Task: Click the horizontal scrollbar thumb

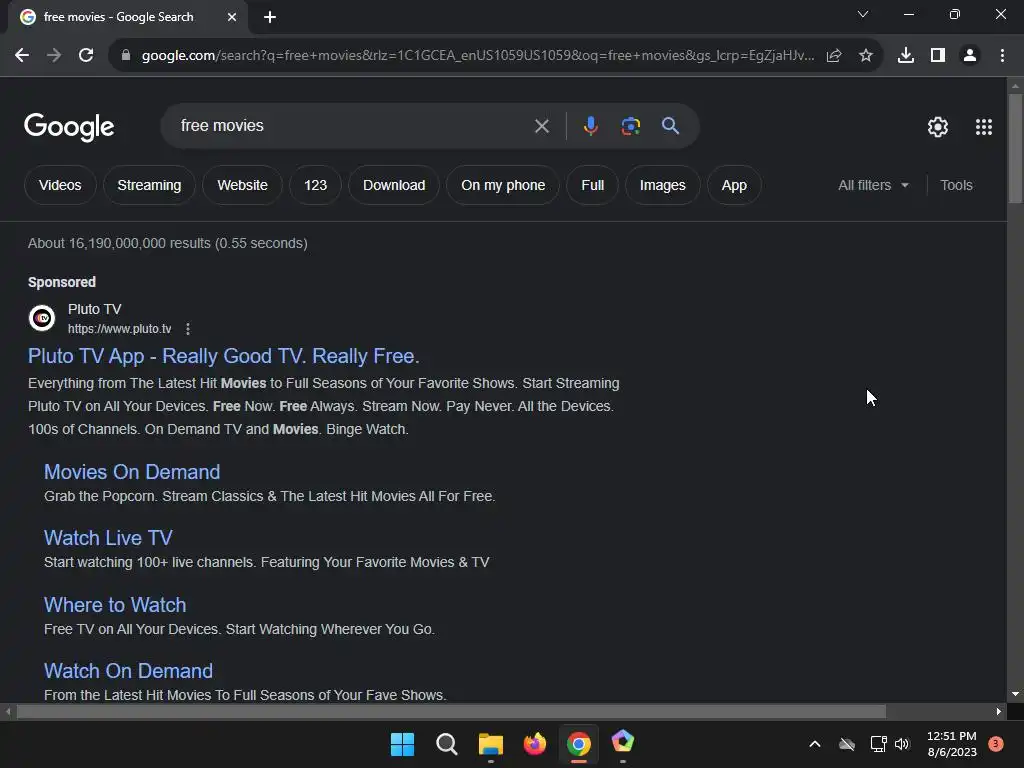Action: pos(451,711)
